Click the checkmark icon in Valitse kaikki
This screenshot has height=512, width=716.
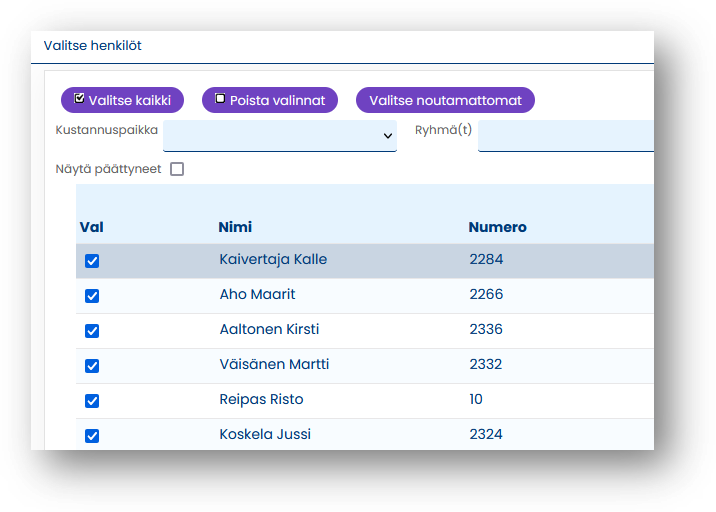click(x=80, y=99)
